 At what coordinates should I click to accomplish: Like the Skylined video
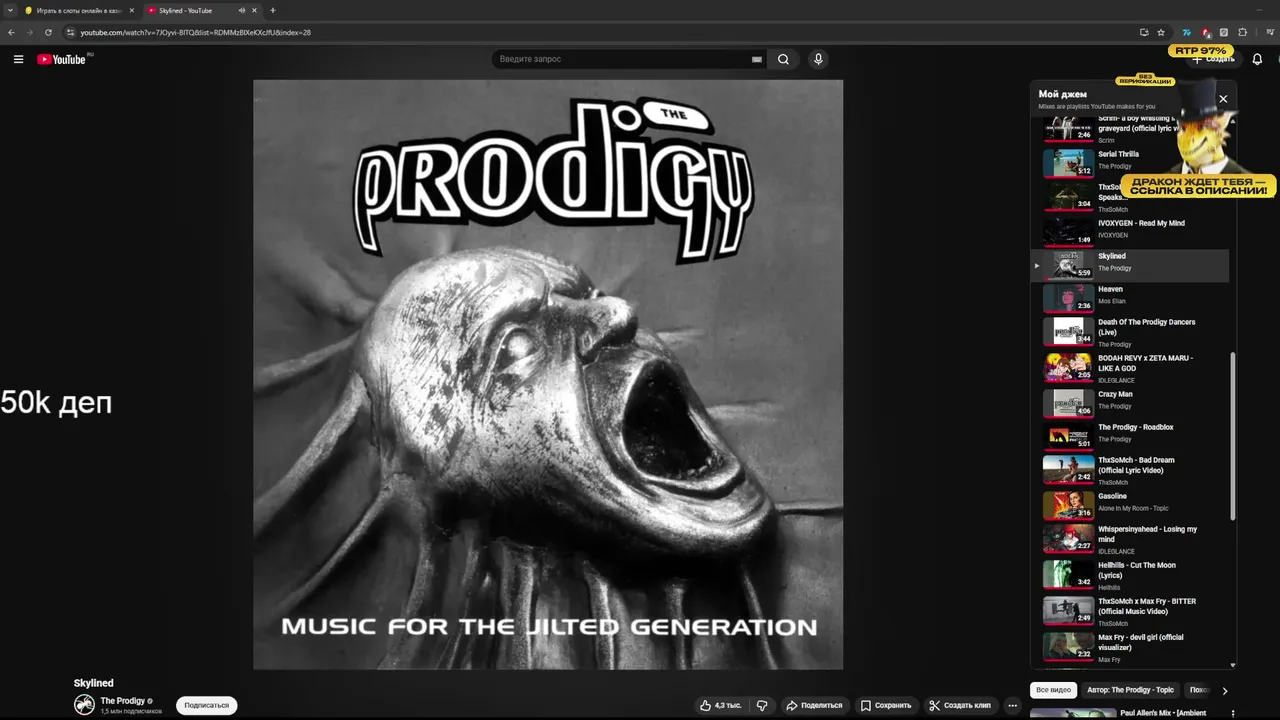click(720, 705)
